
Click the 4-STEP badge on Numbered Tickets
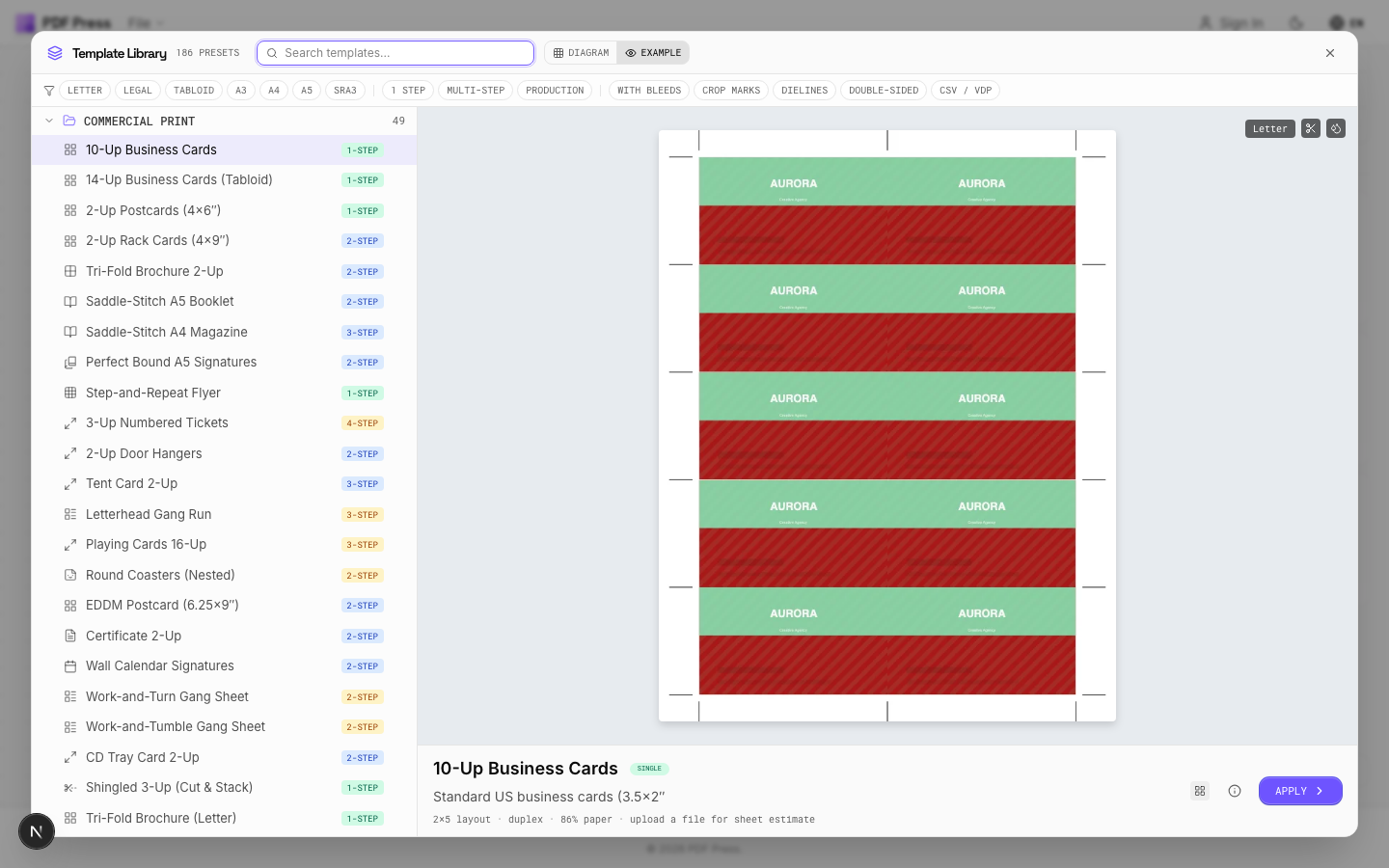tap(363, 423)
